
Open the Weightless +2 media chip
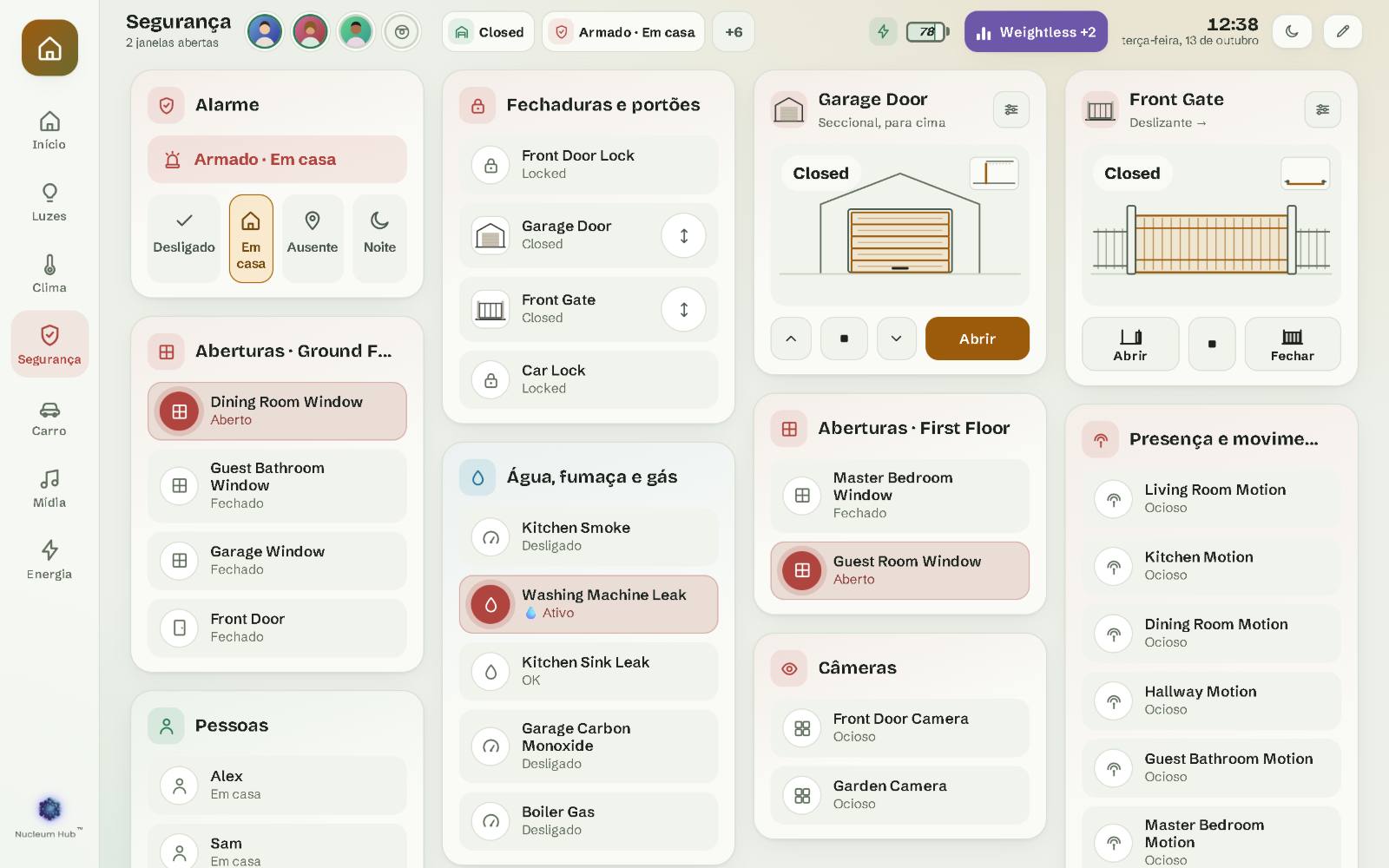pos(1036,32)
